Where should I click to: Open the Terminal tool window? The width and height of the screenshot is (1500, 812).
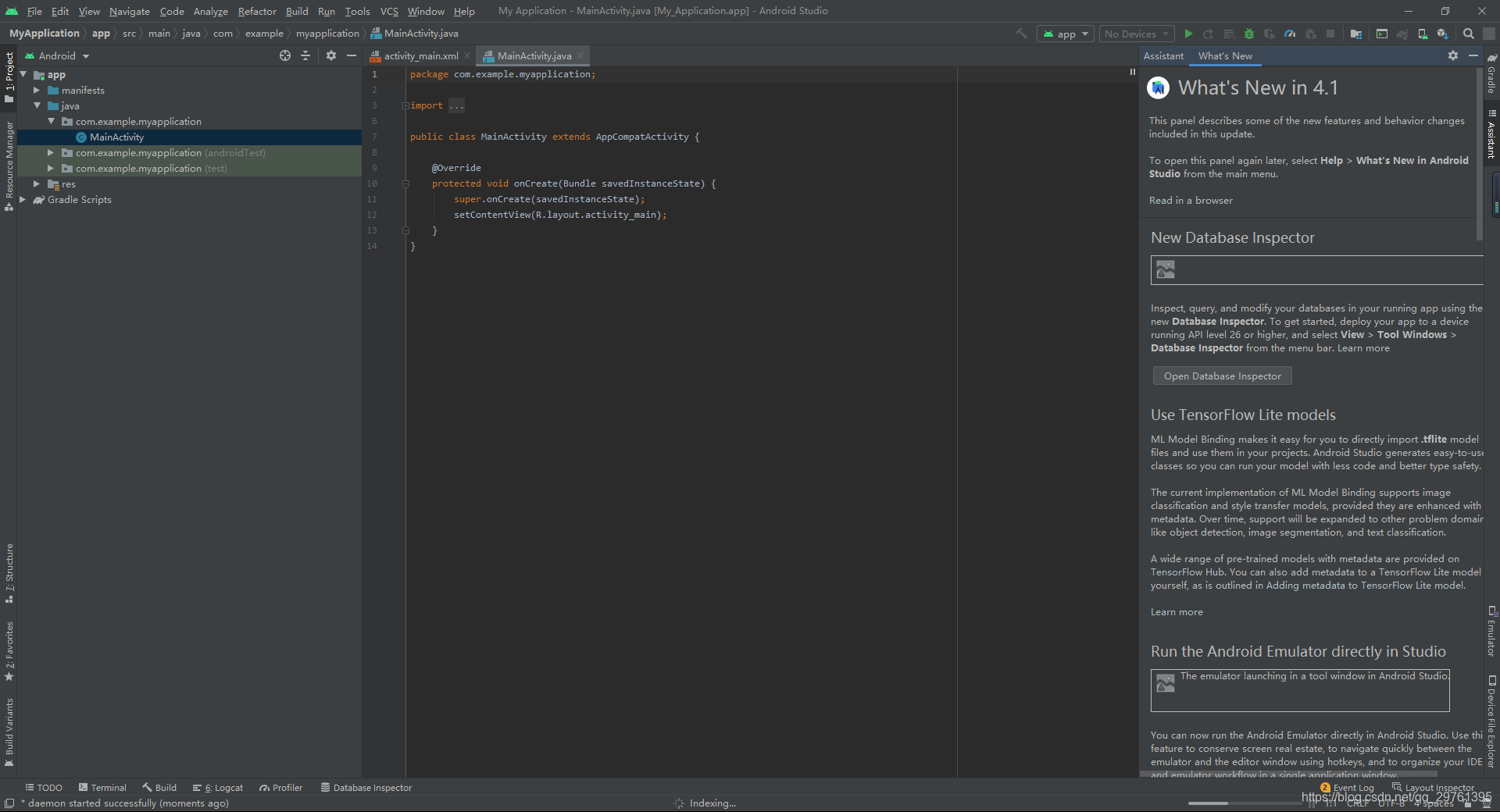click(x=101, y=788)
